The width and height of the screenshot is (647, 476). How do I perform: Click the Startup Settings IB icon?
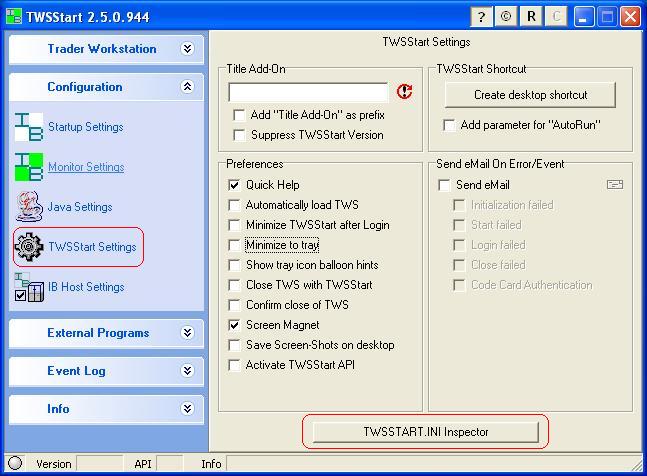(29, 127)
